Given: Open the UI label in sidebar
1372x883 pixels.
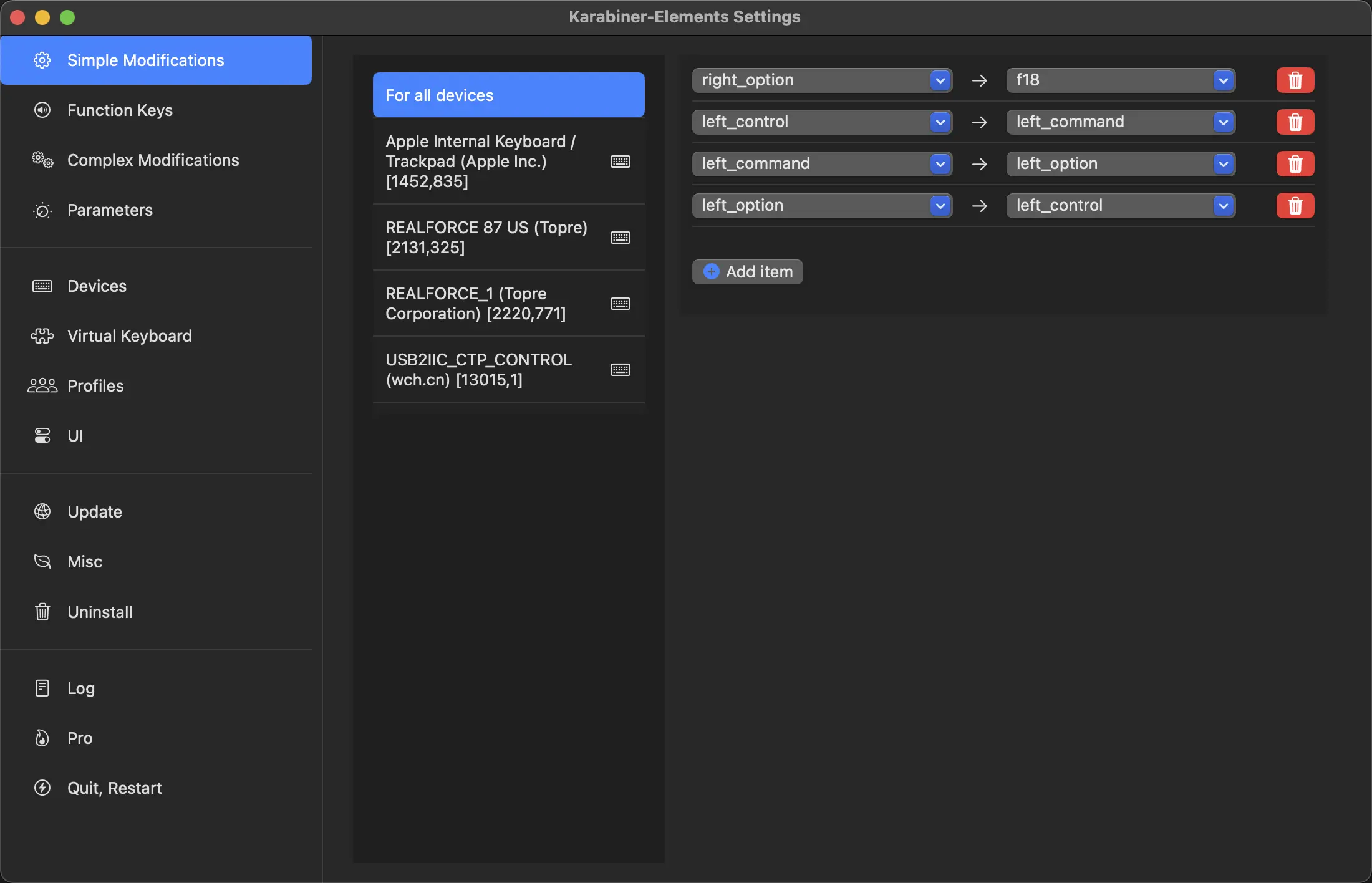Looking at the screenshot, I should tap(75, 436).
